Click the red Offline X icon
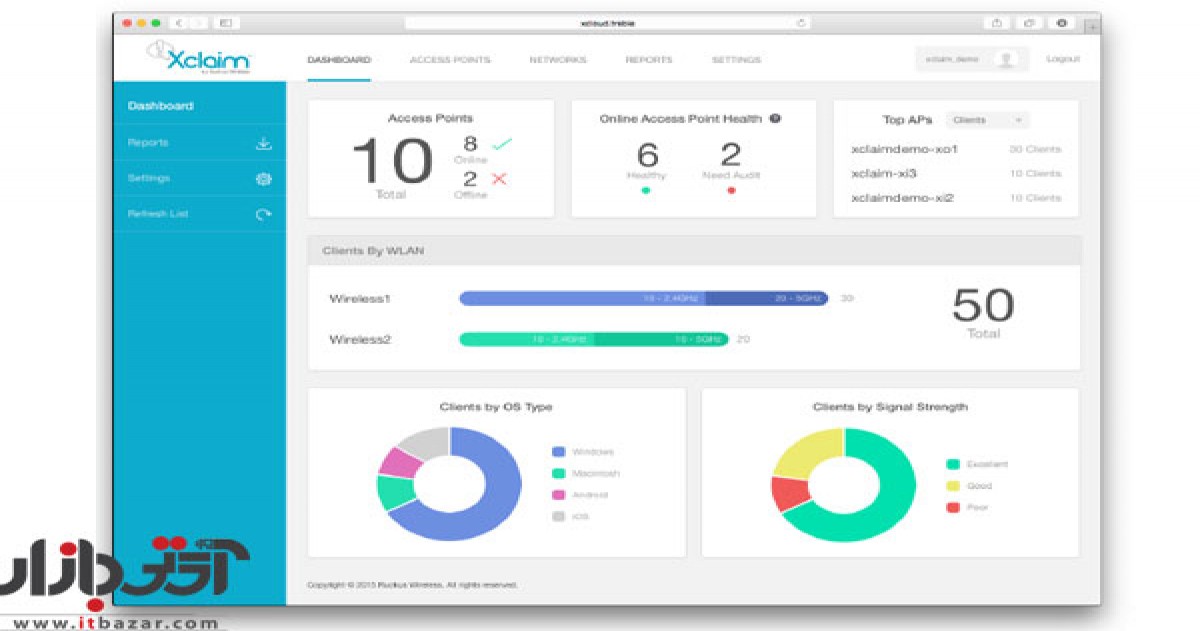Viewport: 1200px width, 631px height. [500, 179]
